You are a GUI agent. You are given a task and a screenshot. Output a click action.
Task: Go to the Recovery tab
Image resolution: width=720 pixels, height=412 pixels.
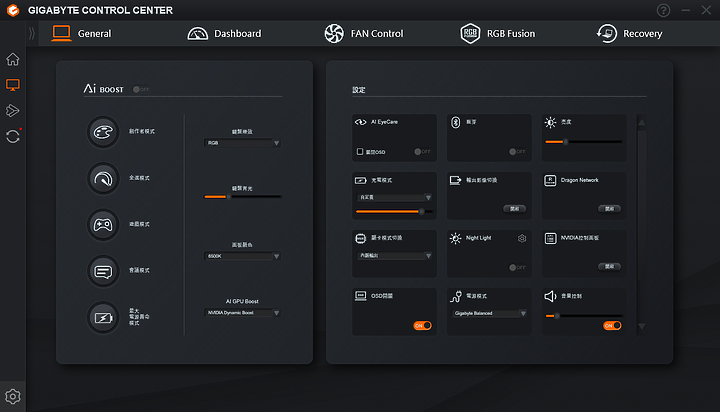point(630,34)
